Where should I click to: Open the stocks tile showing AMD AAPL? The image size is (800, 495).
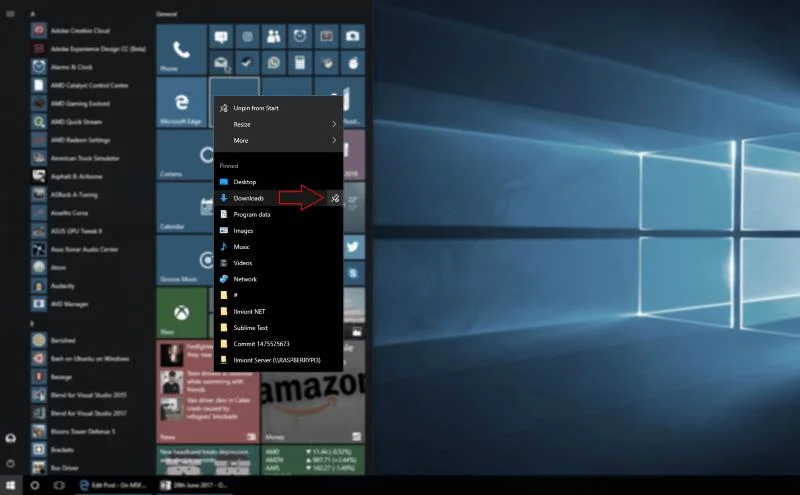(313, 460)
